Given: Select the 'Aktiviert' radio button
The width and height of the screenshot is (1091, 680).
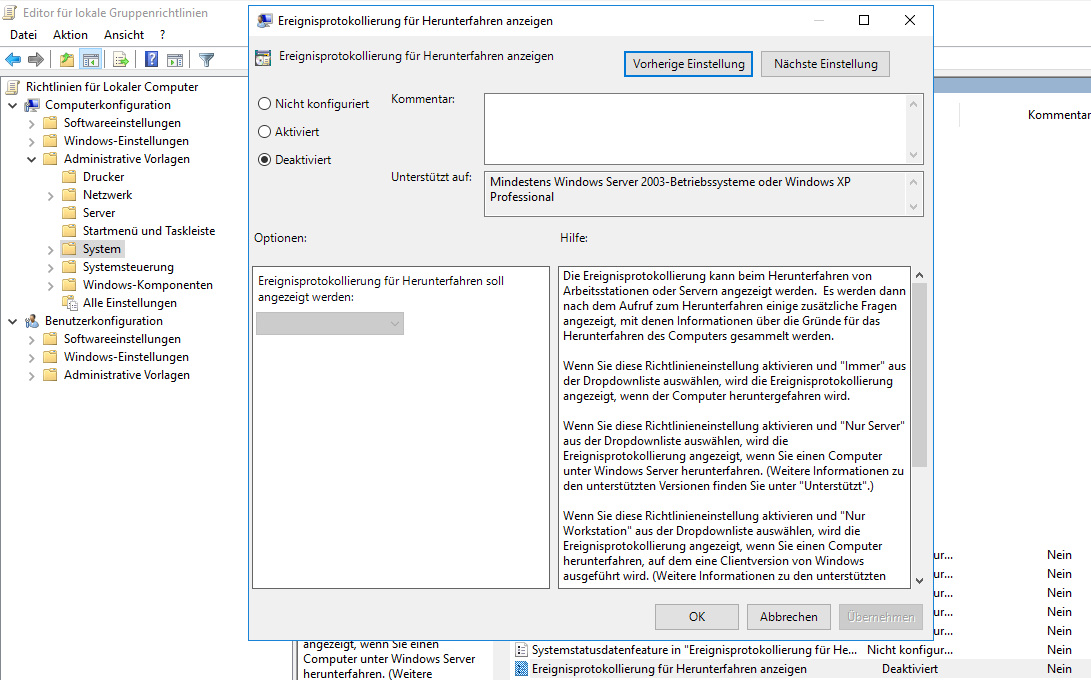Looking at the screenshot, I should (265, 132).
